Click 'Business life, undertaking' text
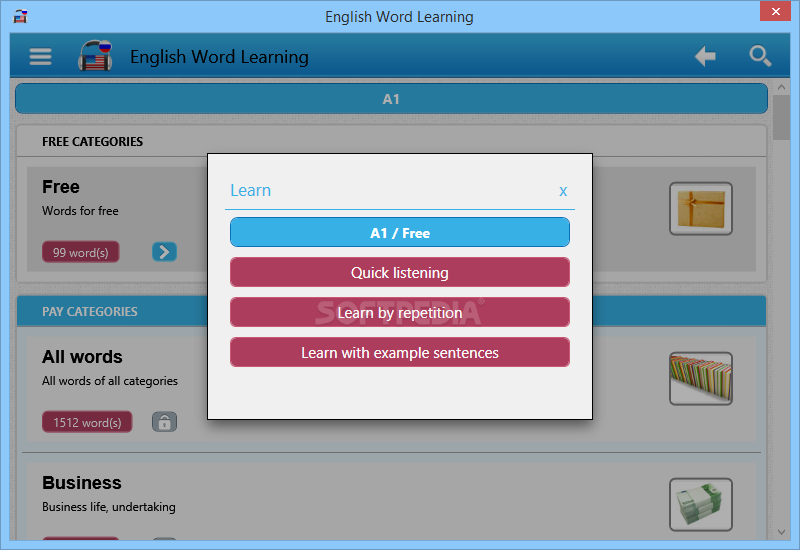This screenshot has width=800, height=550. pyautogui.click(x=109, y=507)
